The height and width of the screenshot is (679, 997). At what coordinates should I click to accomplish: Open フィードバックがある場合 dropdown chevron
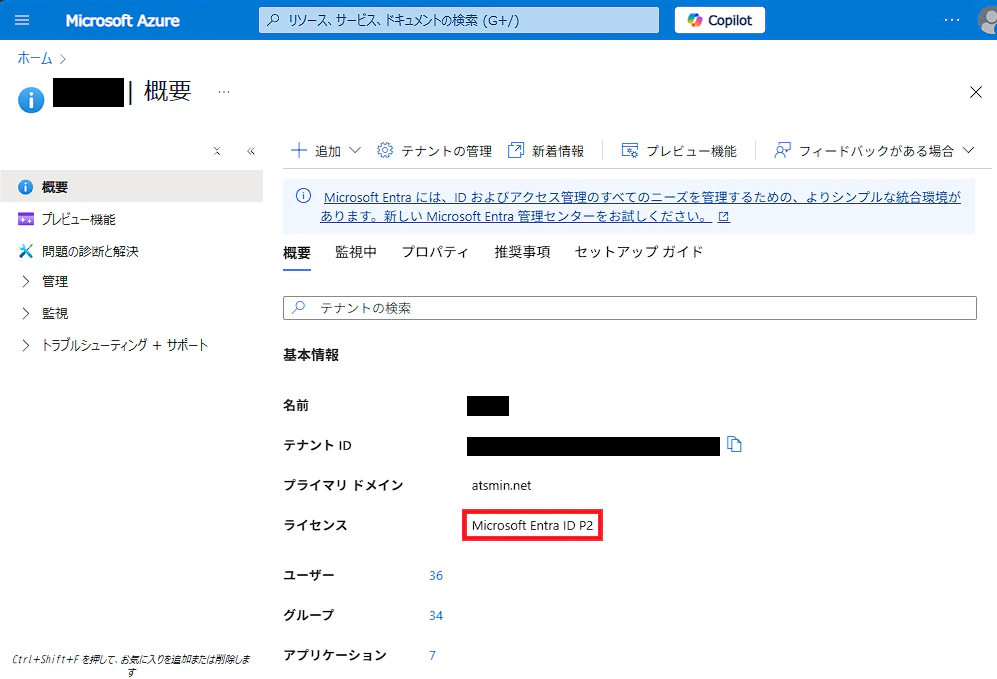(968, 150)
